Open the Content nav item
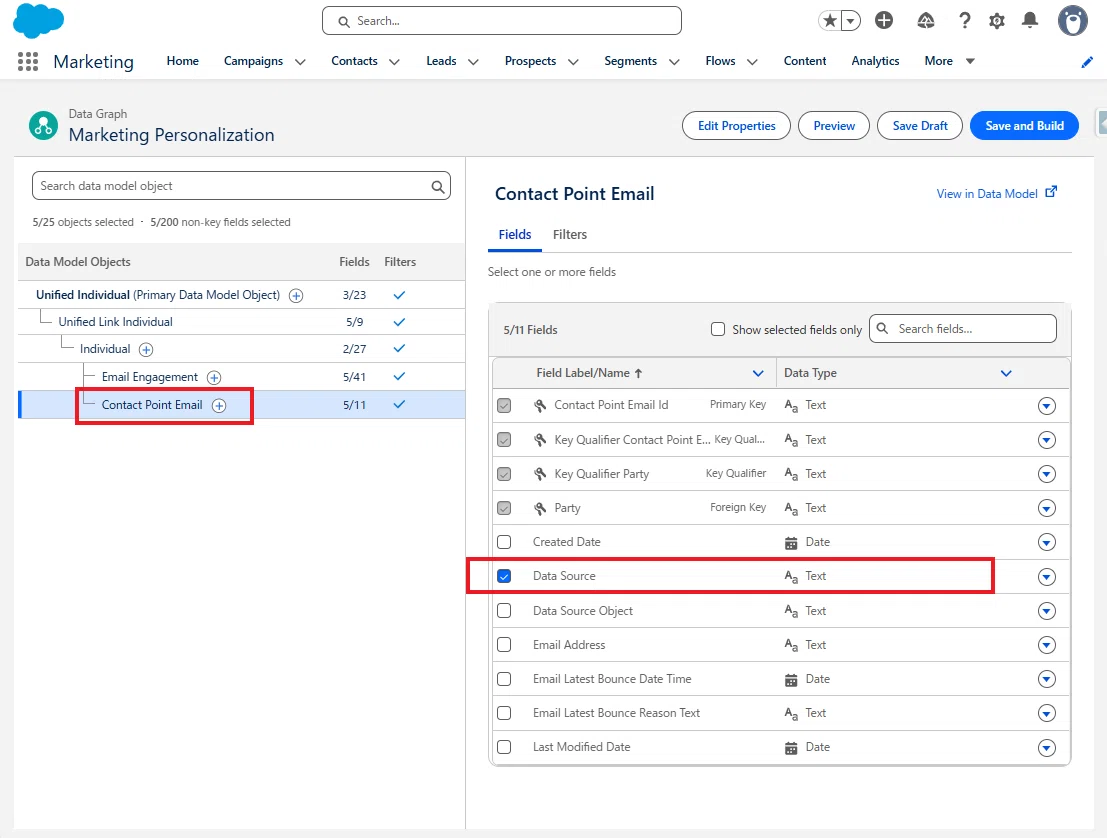Viewport: 1107px width, 838px height. point(805,61)
